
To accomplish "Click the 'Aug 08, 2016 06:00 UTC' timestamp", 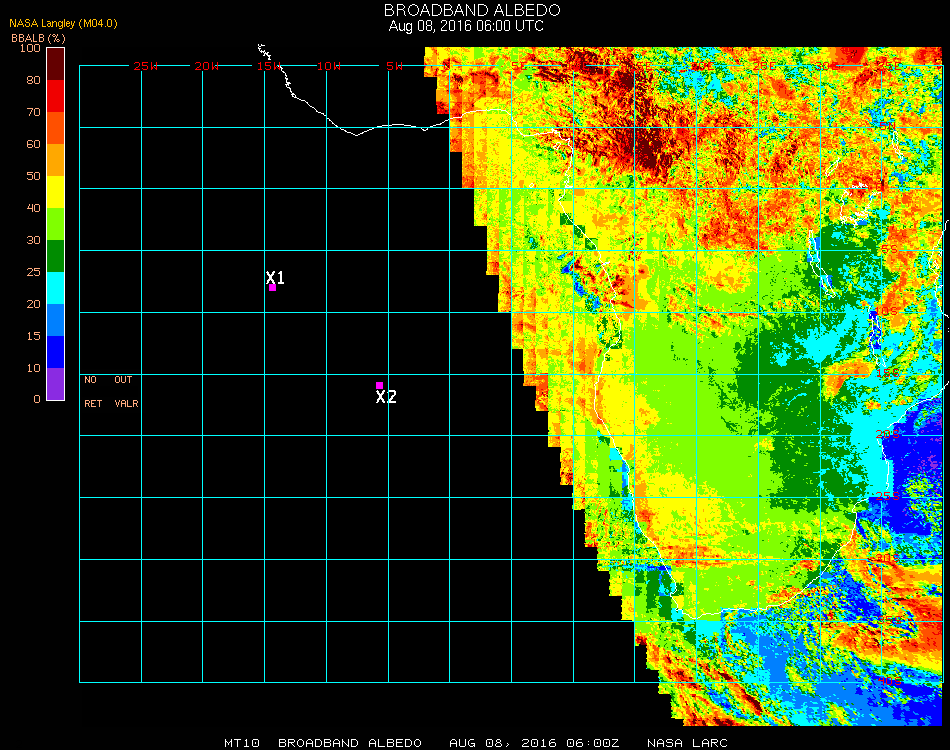I will tap(466, 26).
